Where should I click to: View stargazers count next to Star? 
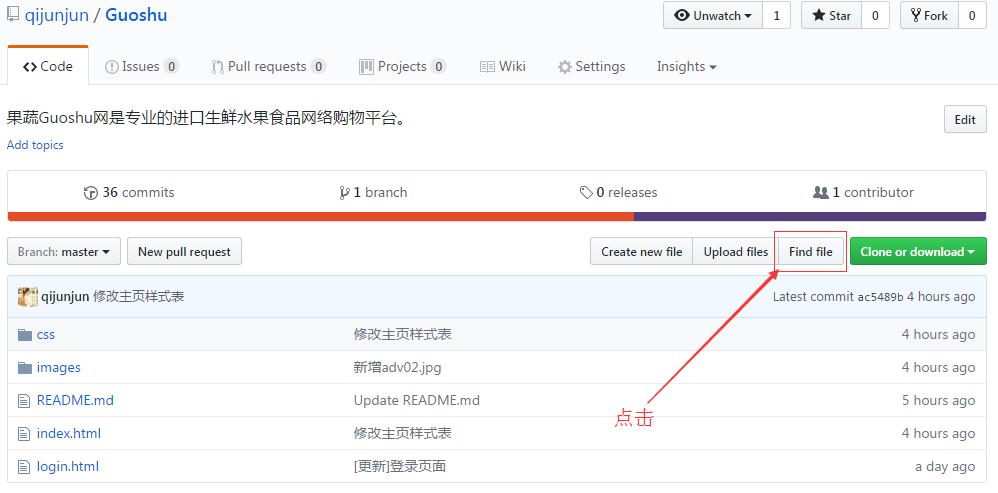coord(875,16)
